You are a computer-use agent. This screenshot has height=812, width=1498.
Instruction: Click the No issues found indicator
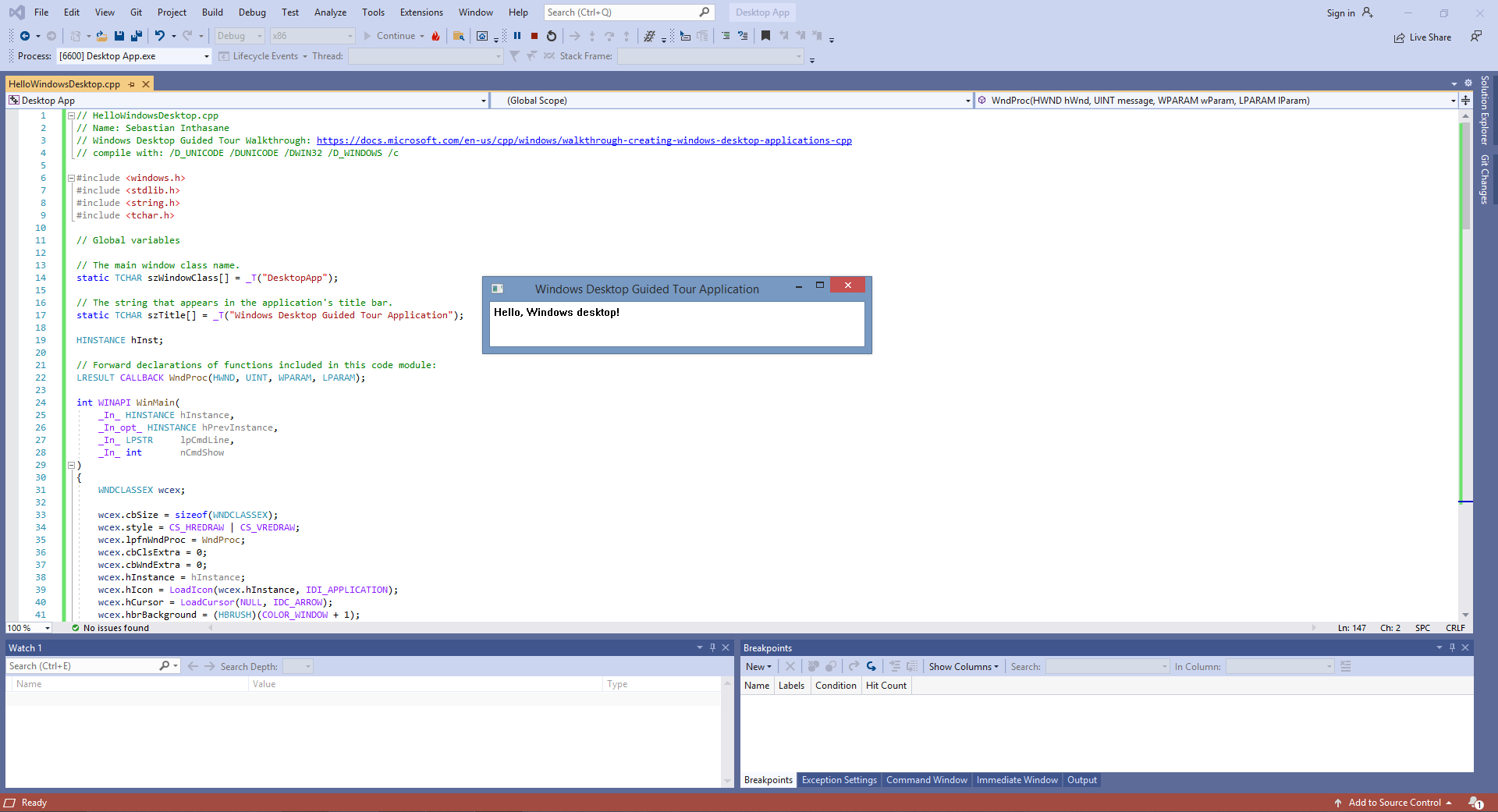tap(110, 628)
